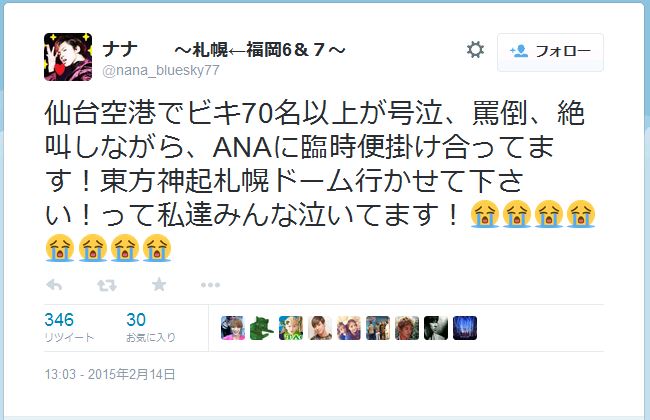Open the green cat avatar
The image size is (650, 420).
(262, 328)
